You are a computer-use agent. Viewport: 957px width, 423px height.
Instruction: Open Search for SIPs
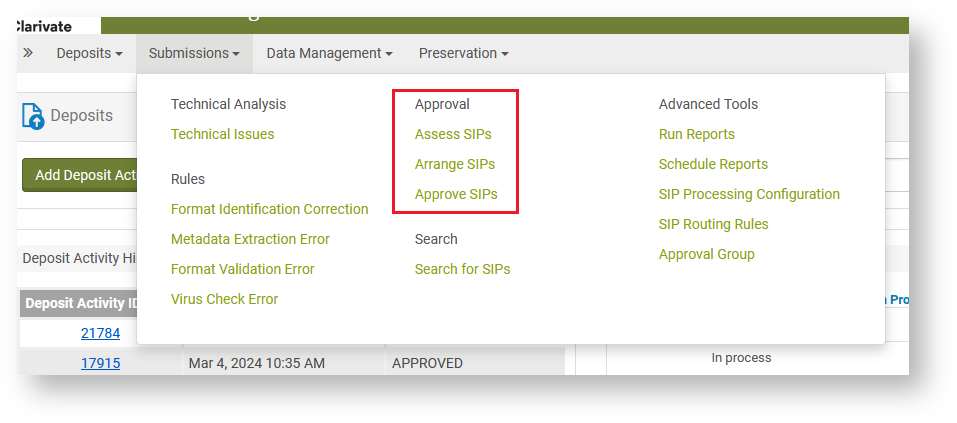click(x=462, y=269)
